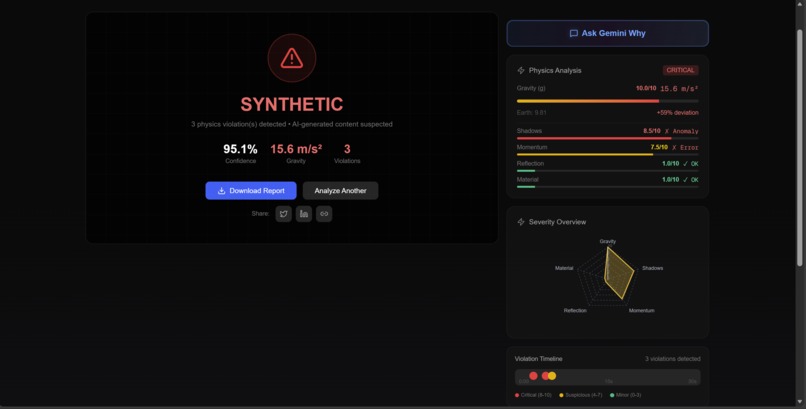Select the yellow suspicious timeline marker
Viewport: 806px width, 409px height.
click(552, 376)
